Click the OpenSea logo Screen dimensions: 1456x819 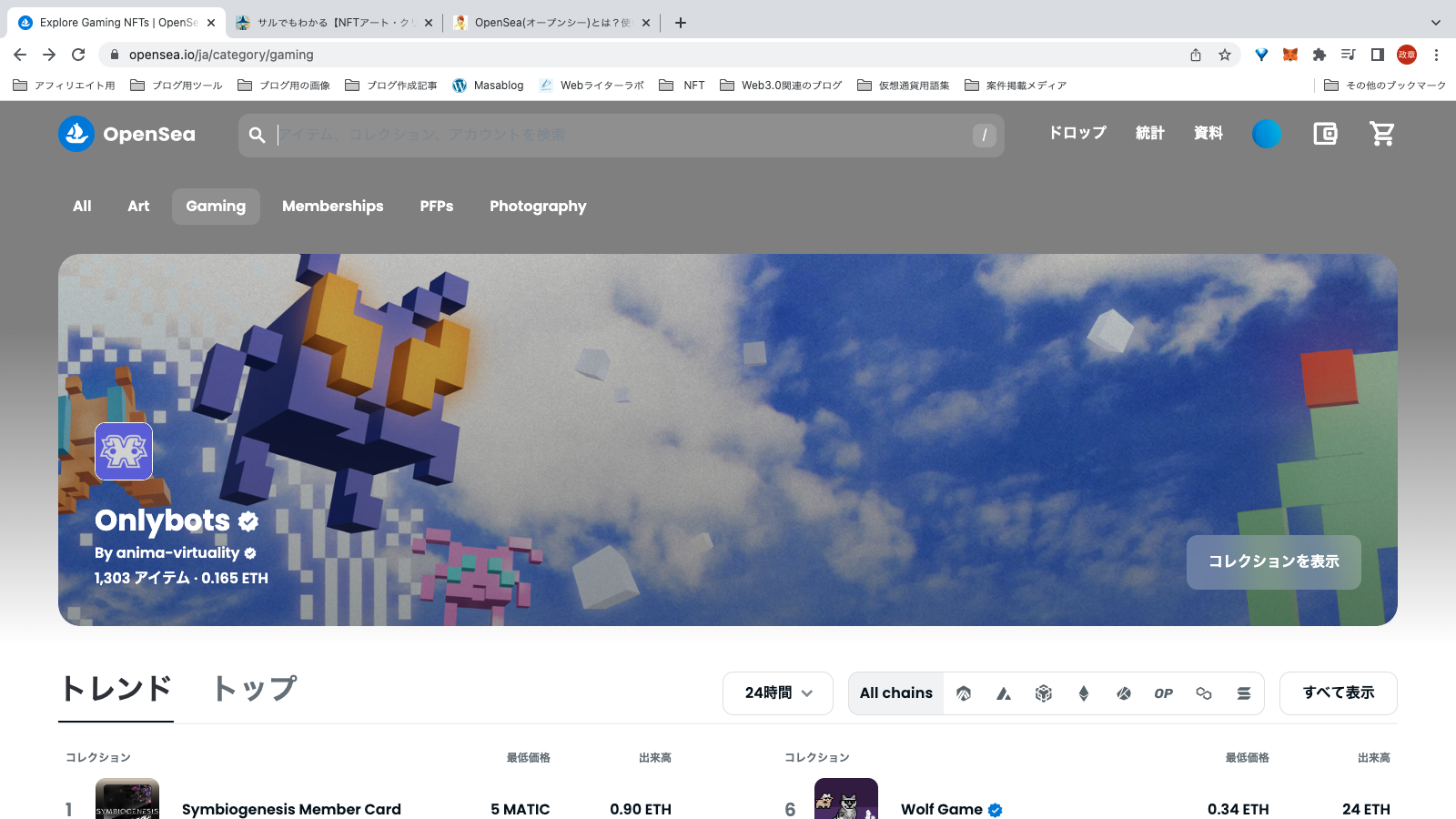point(127,134)
